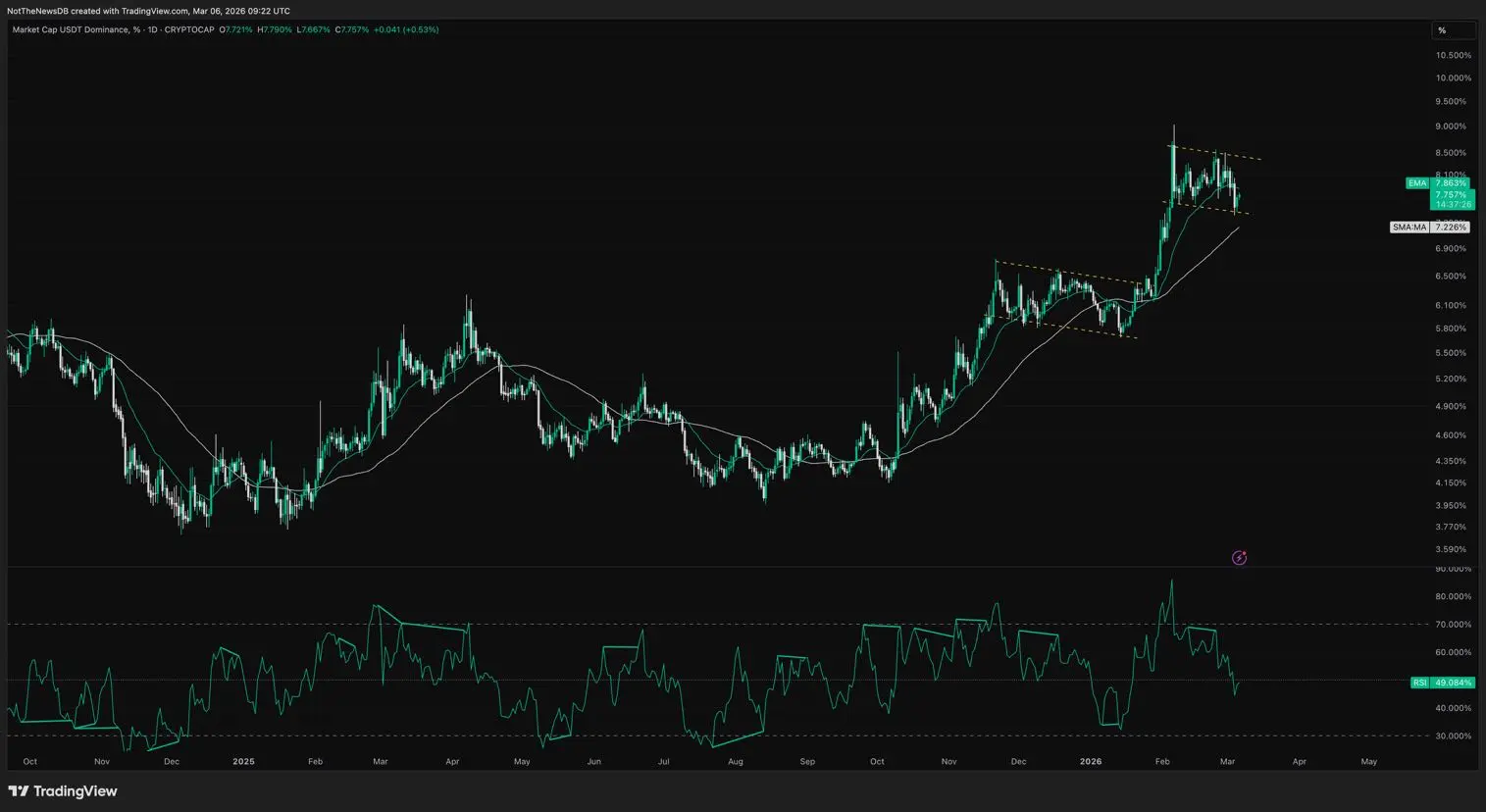Click the high value H7.790%
This screenshot has height=812, width=1486.
[275, 29]
